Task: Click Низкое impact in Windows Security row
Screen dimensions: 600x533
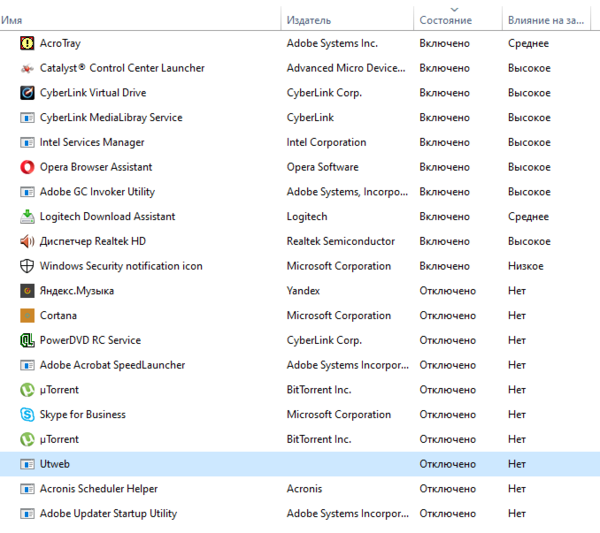Action: (x=525, y=266)
